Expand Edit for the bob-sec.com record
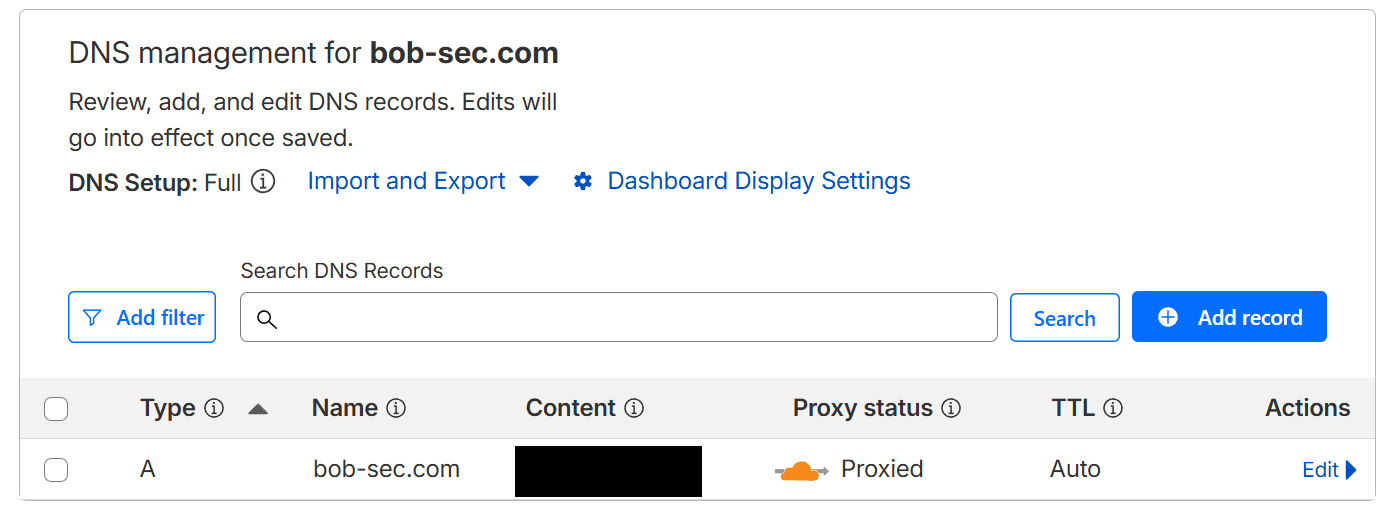 (x=1329, y=470)
